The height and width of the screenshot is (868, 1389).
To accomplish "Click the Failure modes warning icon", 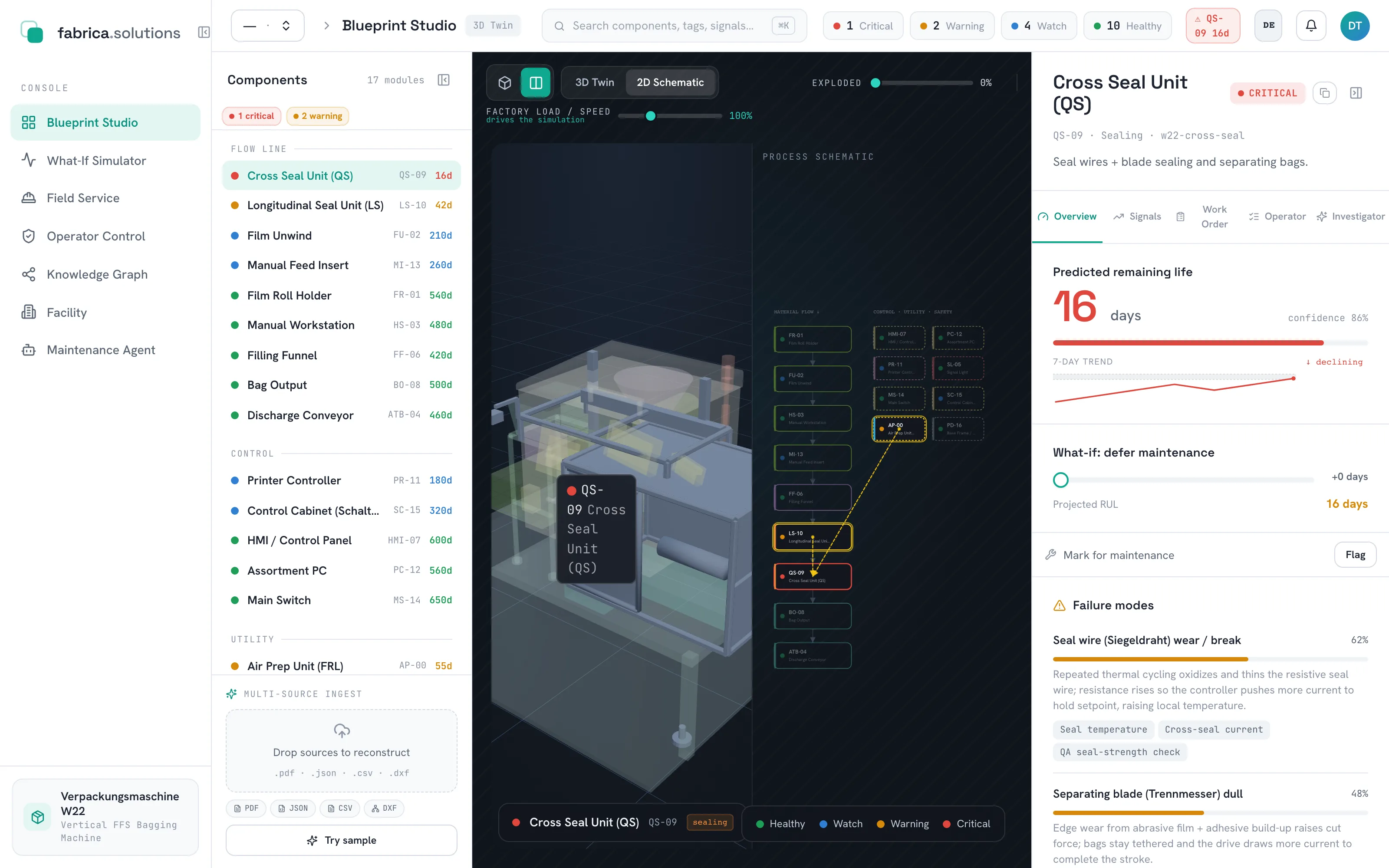I will [x=1060, y=605].
